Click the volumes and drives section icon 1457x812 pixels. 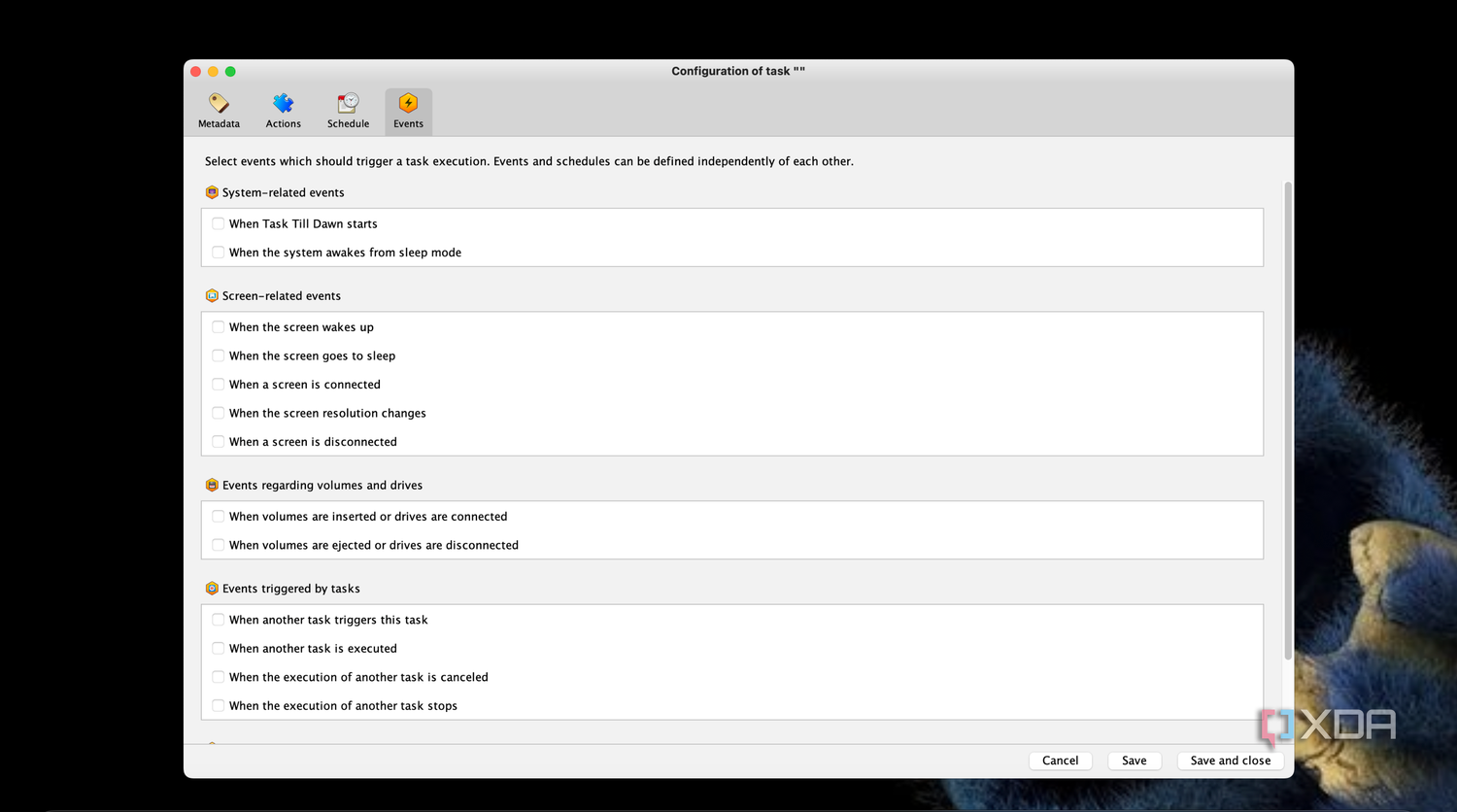(x=212, y=485)
